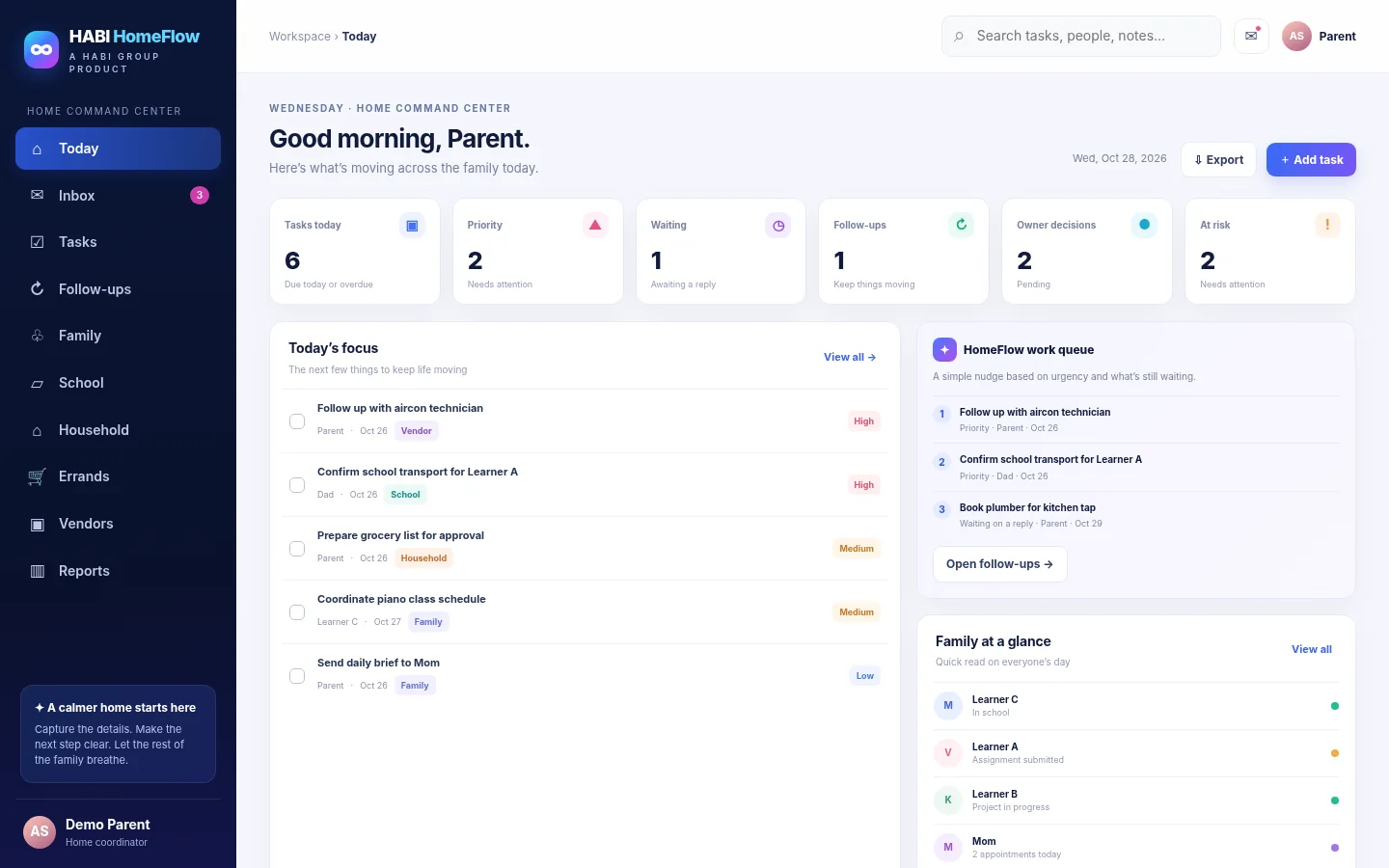Image resolution: width=1389 pixels, height=868 pixels.
Task: Click the Demo Parent avatar in sidebar footer
Action: [40, 831]
